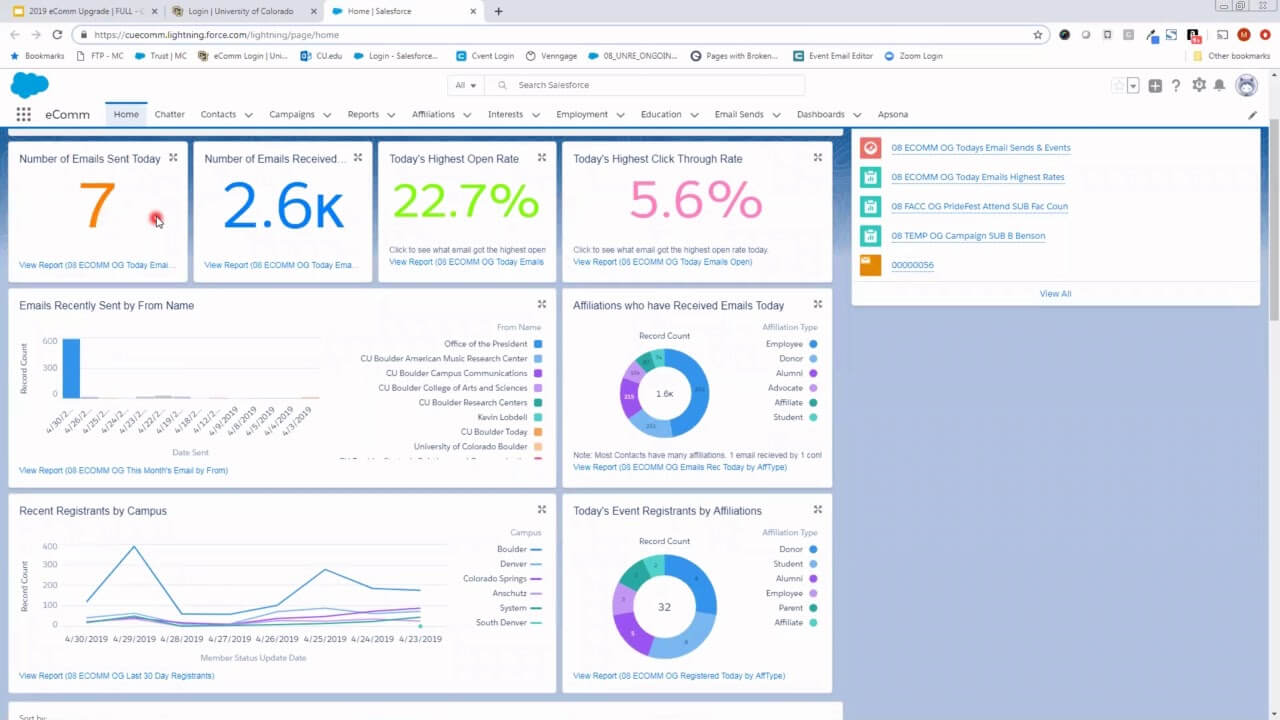Image resolution: width=1280 pixels, height=720 pixels.
Task: Click the favorites star icon
Action: [x=1118, y=86]
